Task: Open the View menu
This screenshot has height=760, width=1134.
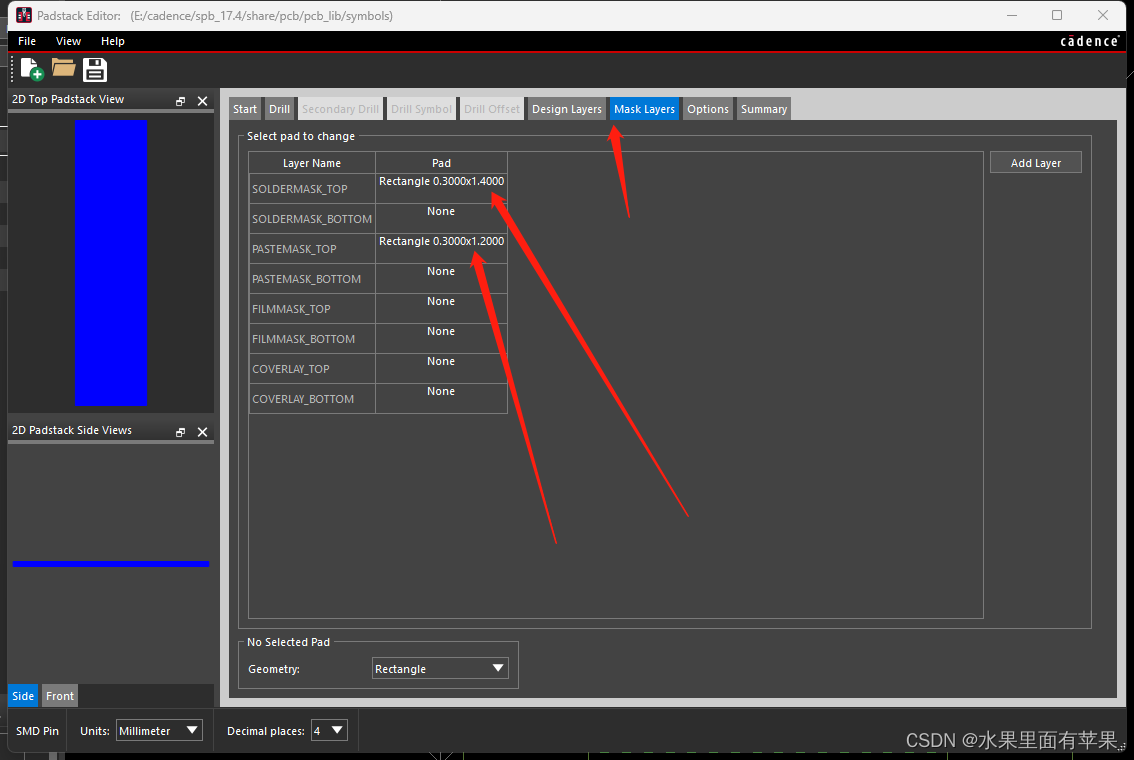Action: pos(69,41)
